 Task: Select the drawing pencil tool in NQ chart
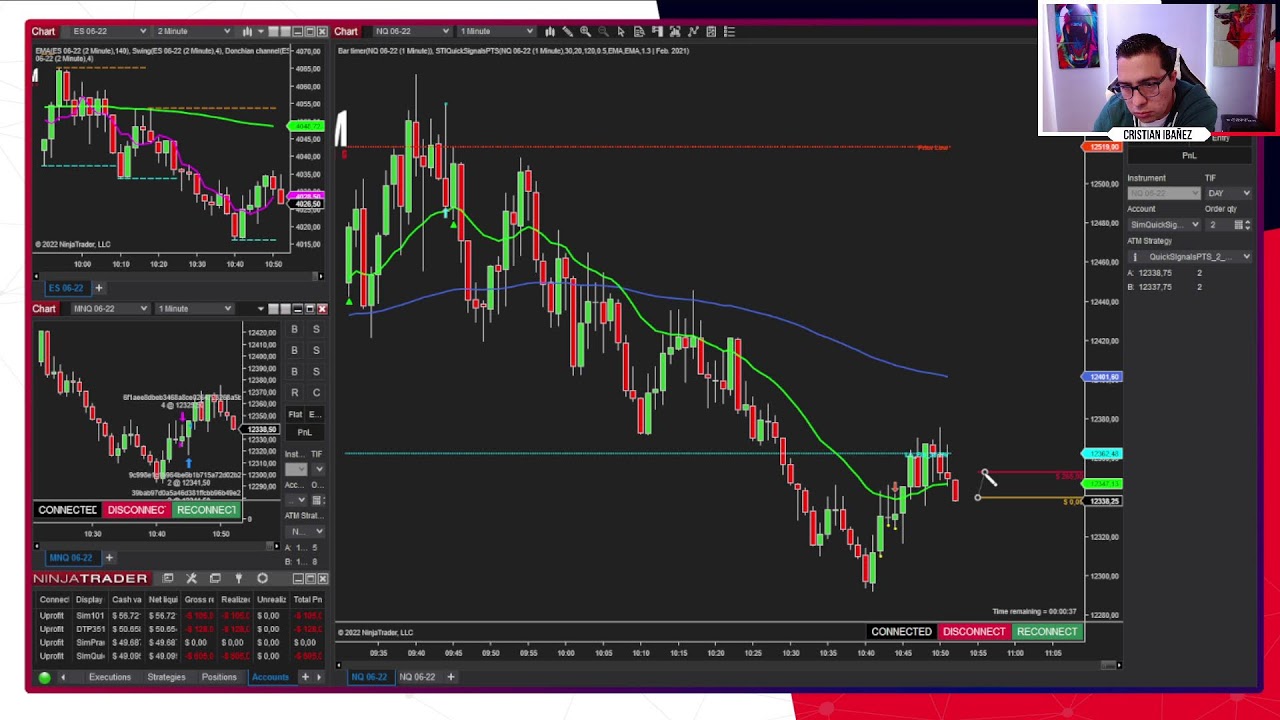(x=567, y=32)
